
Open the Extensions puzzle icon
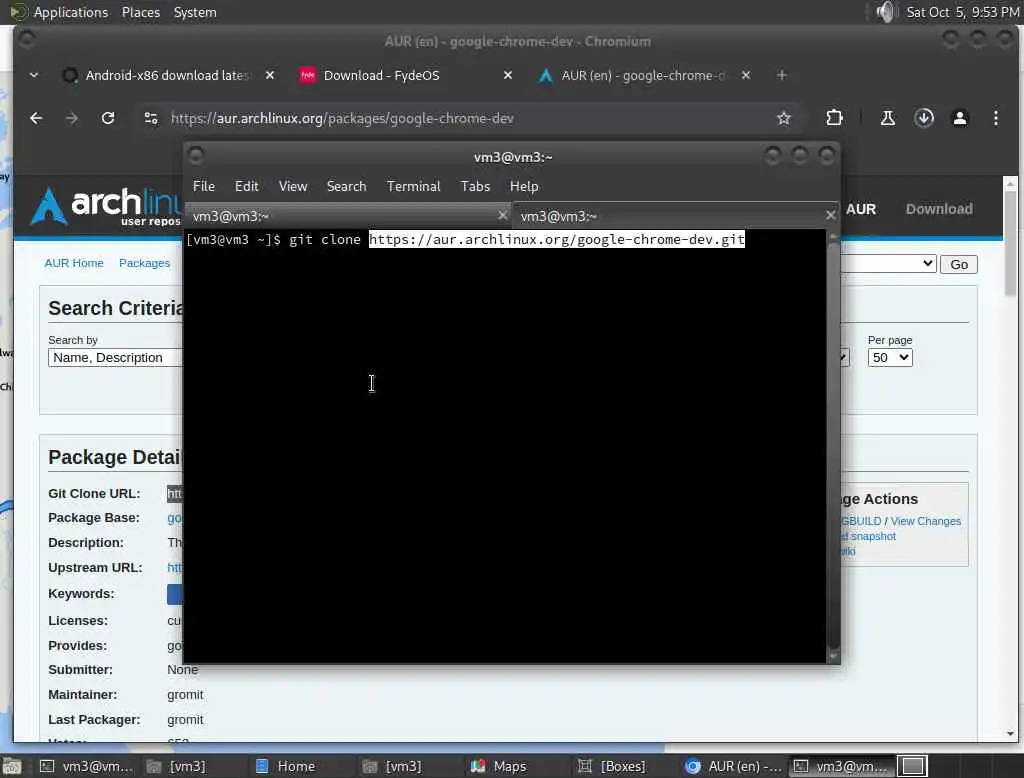(x=834, y=118)
